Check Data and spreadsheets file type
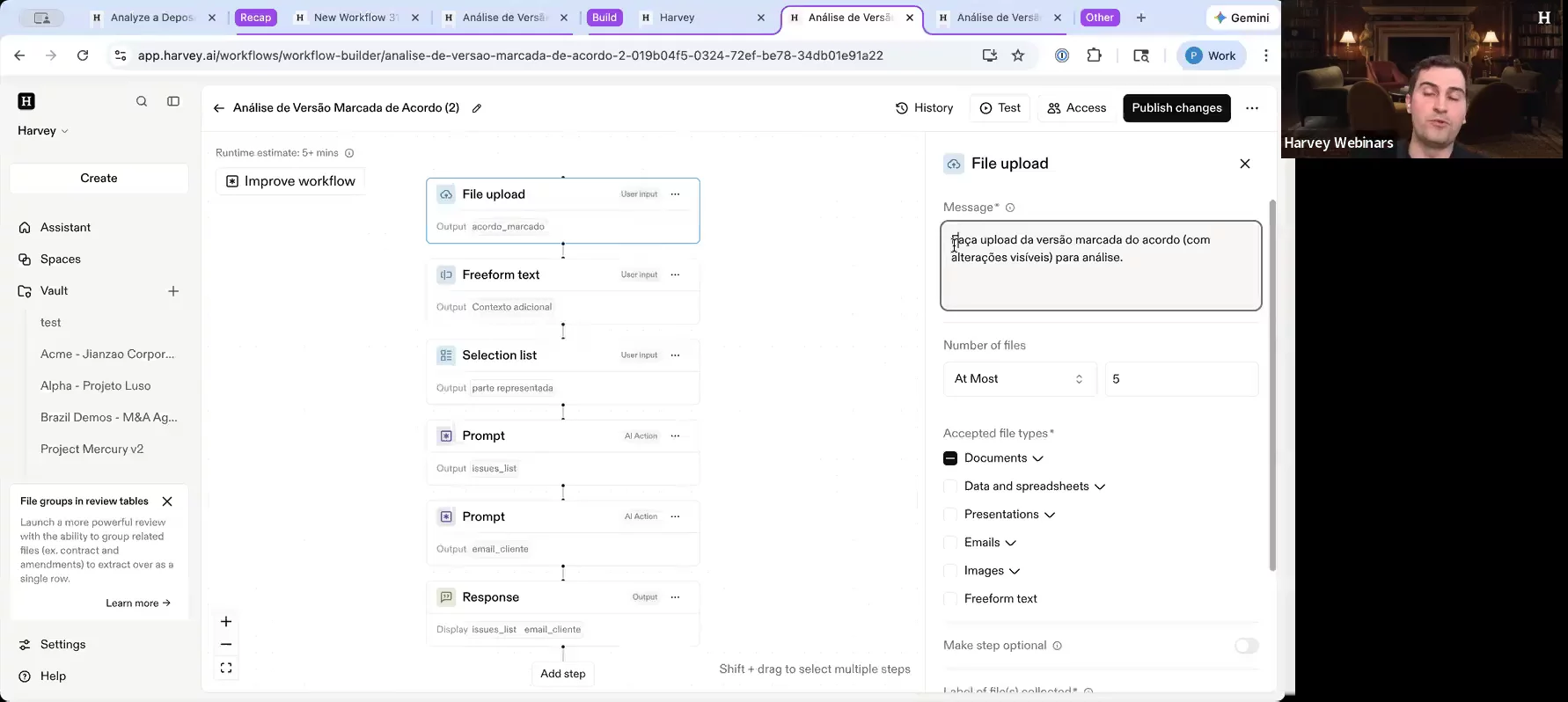The width and height of the screenshot is (1568, 702). [950, 486]
